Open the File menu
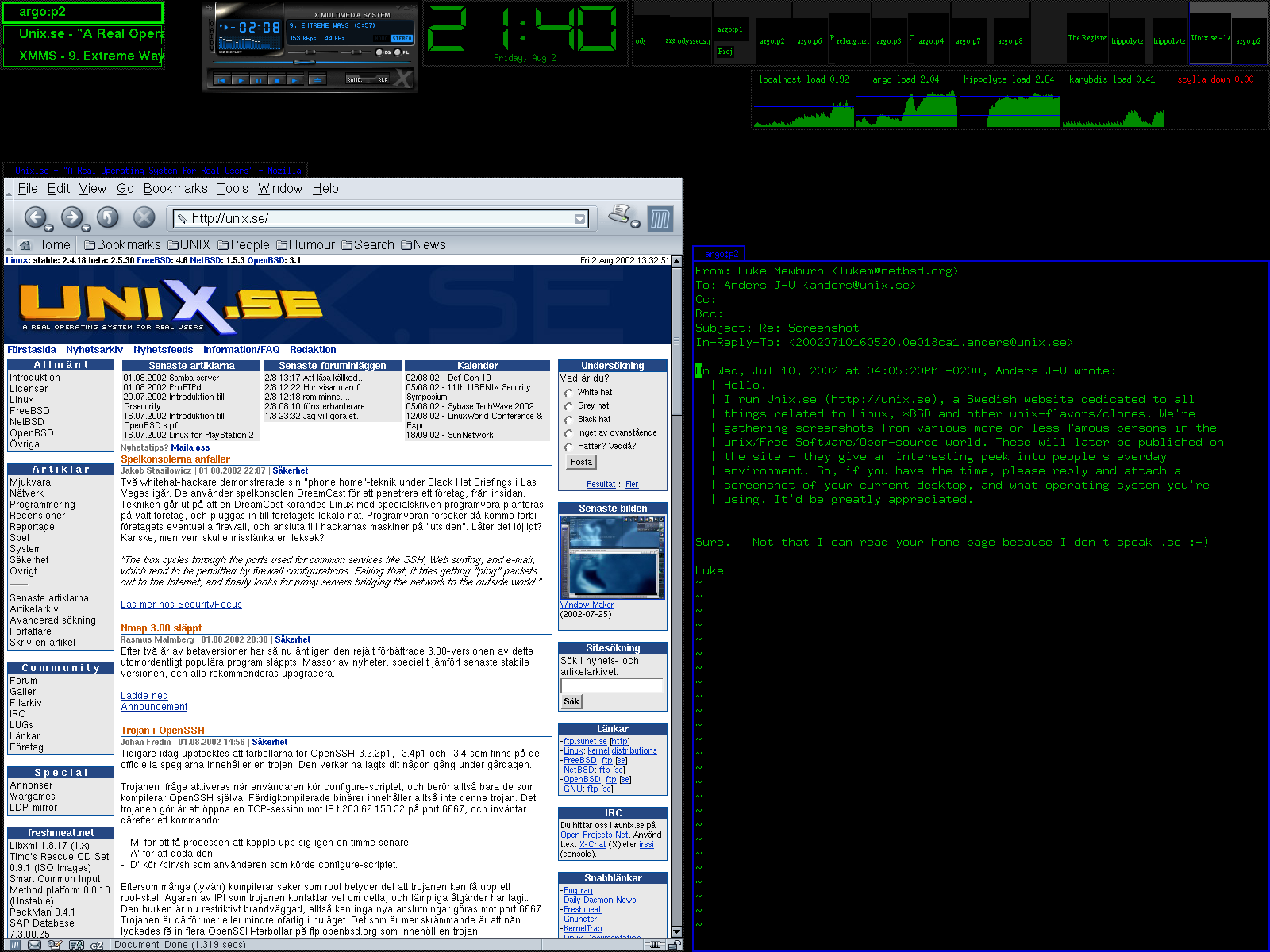Viewport: 1270px width, 952px height. 28,189
